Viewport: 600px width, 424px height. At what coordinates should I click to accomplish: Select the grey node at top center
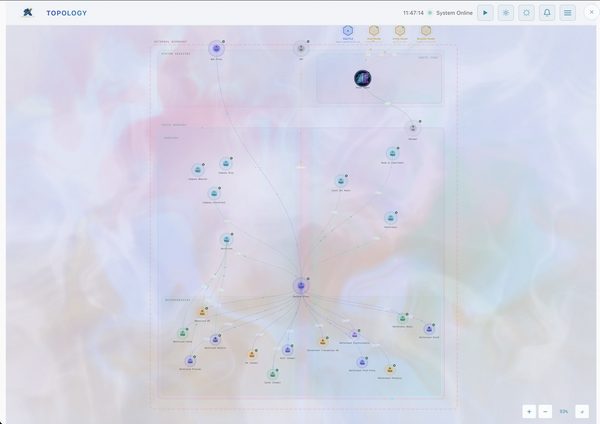click(301, 49)
